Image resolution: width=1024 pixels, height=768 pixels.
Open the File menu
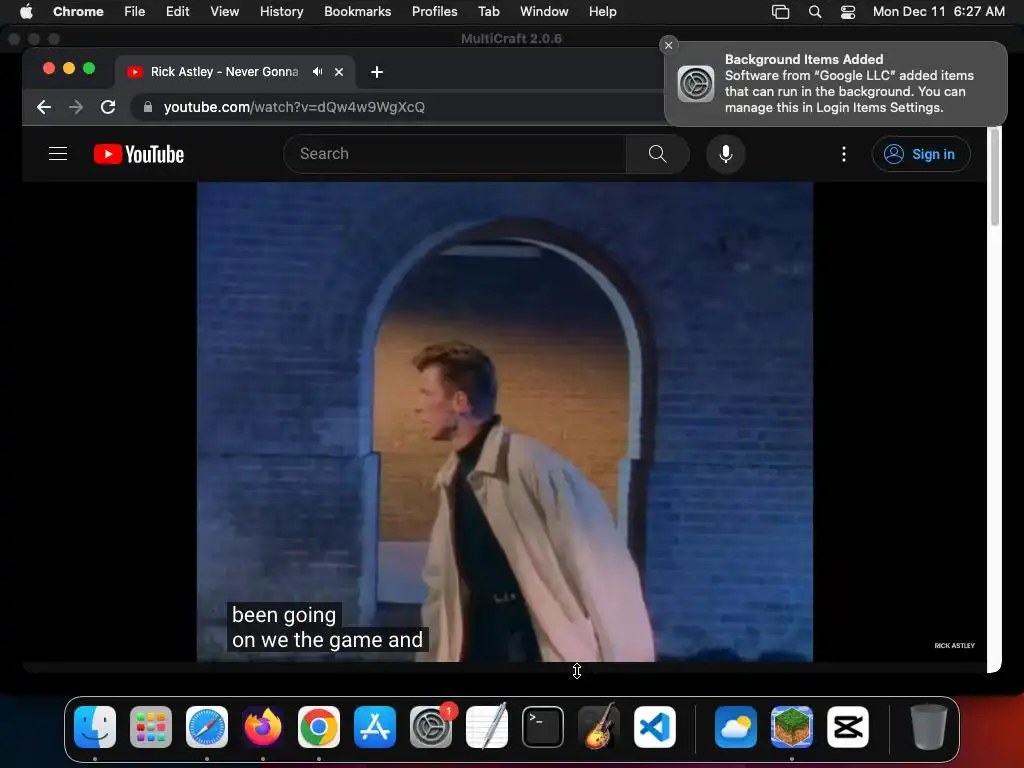(x=135, y=11)
